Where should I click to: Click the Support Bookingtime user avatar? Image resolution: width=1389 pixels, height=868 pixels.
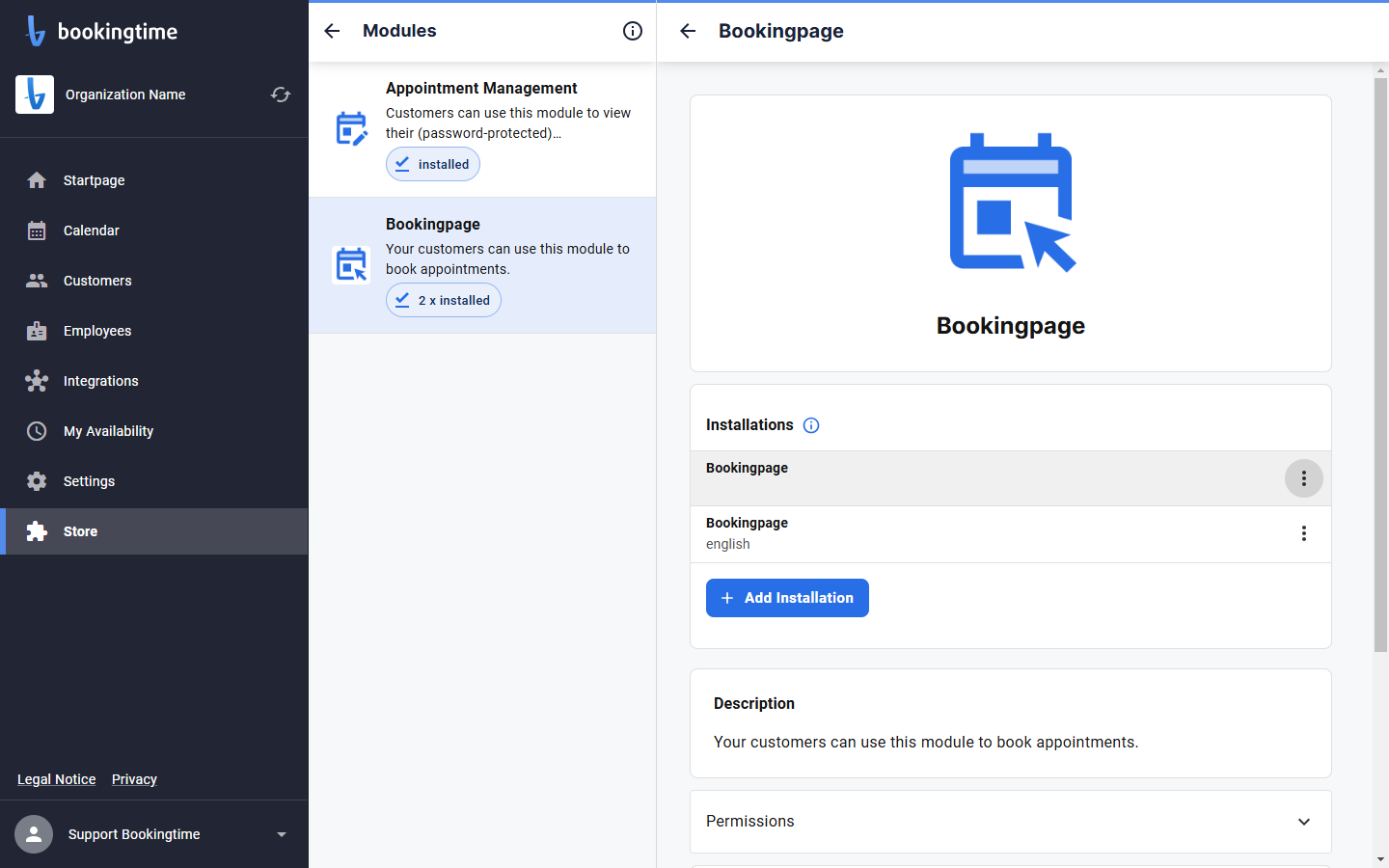[34, 834]
